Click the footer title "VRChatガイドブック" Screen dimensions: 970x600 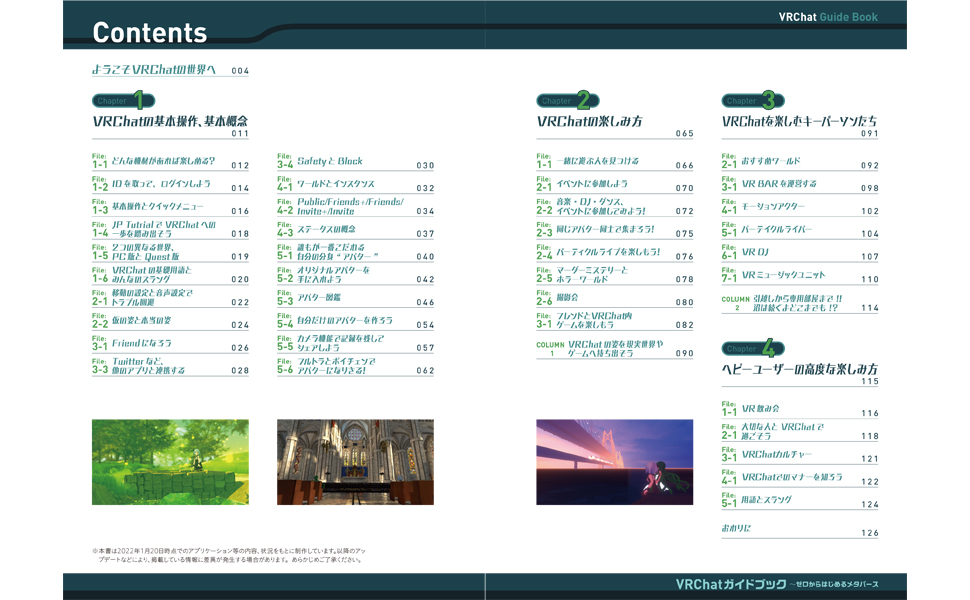[731, 585]
